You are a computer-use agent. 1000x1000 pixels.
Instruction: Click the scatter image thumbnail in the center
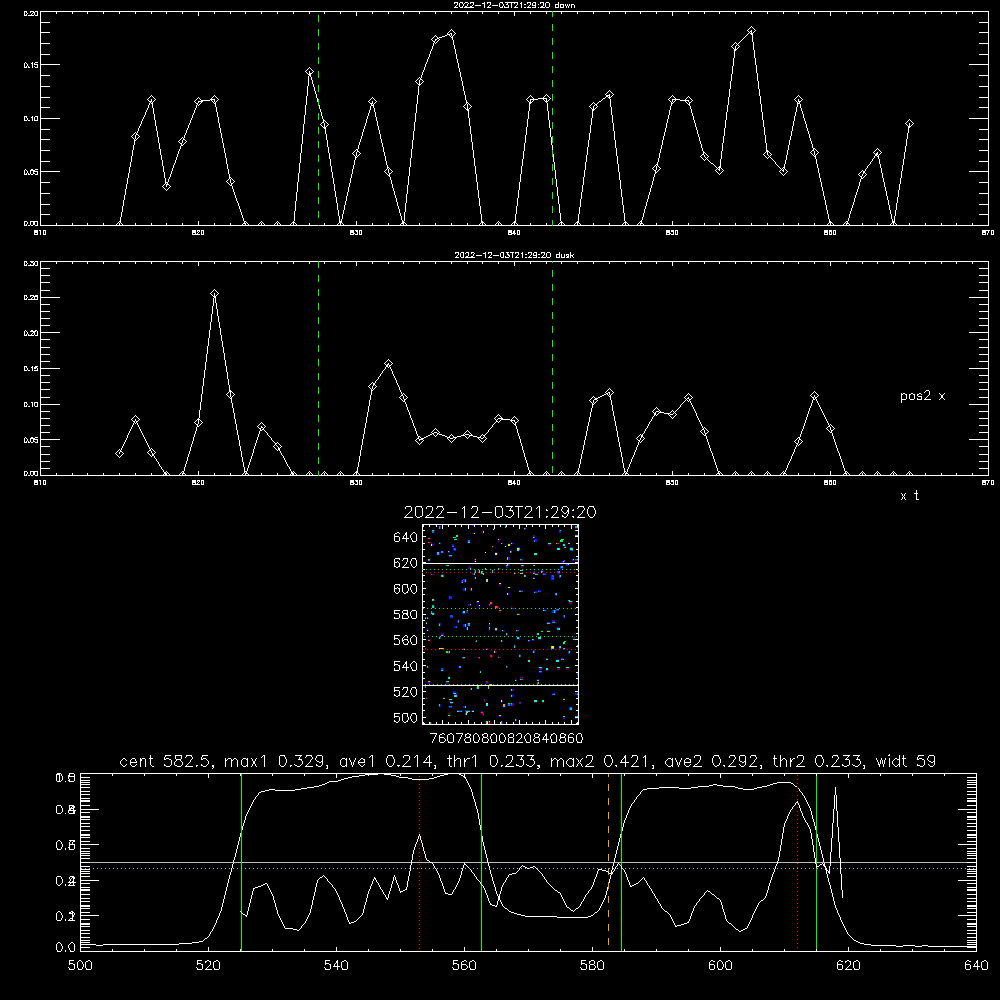pos(501,624)
